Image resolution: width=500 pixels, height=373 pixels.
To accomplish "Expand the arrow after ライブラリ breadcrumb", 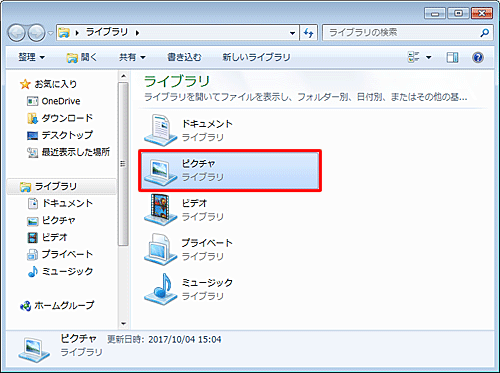I will pos(137,33).
